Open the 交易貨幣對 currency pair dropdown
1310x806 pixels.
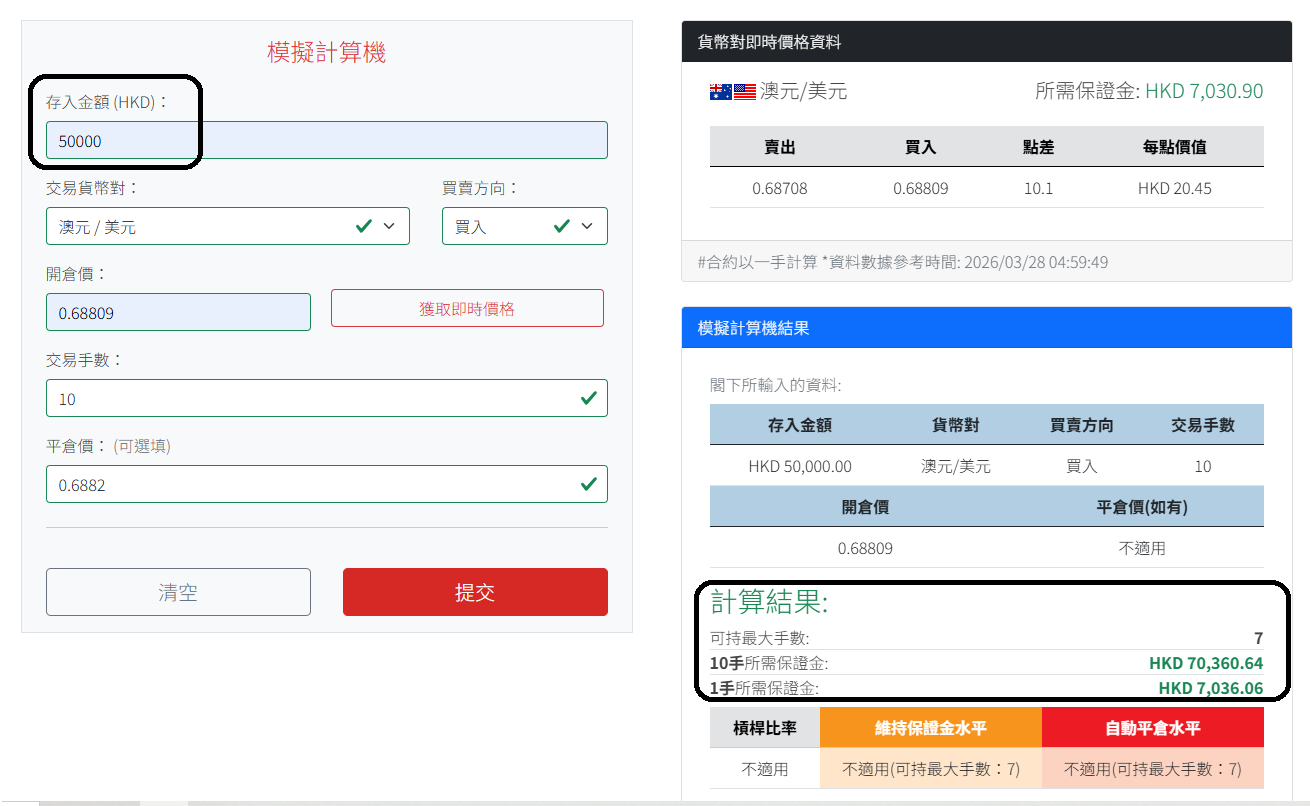point(227,226)
